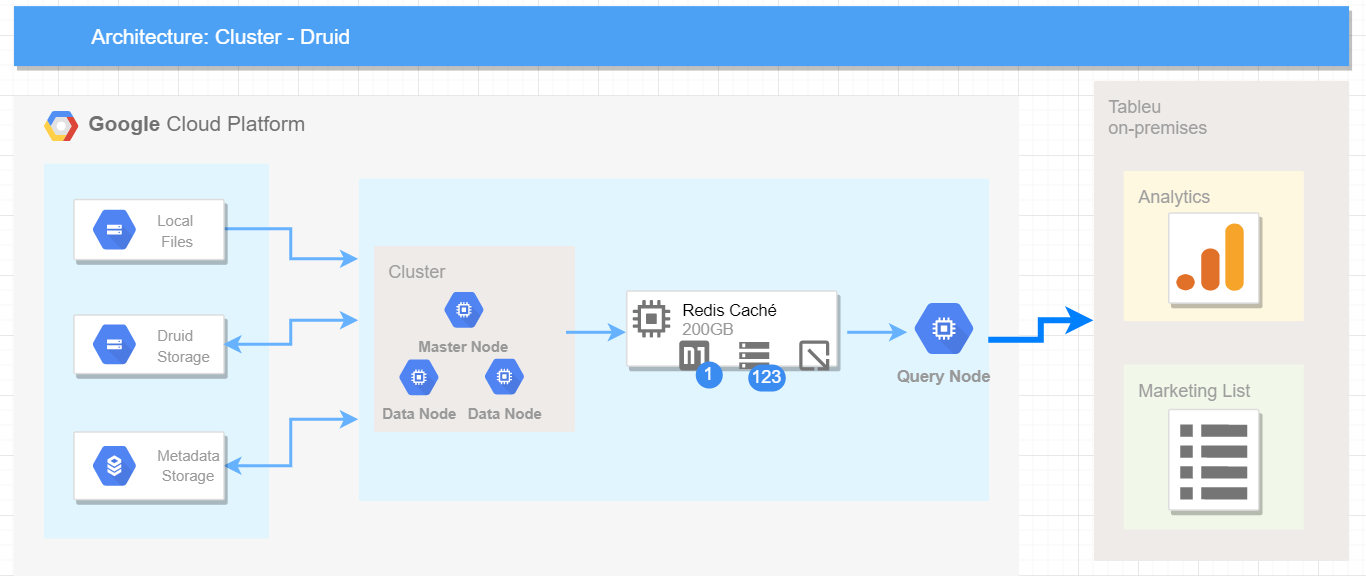The height and width of the screenshot is (576, 1366).
Task: Select the Redis Caché title text
Action: pos(729,310)
